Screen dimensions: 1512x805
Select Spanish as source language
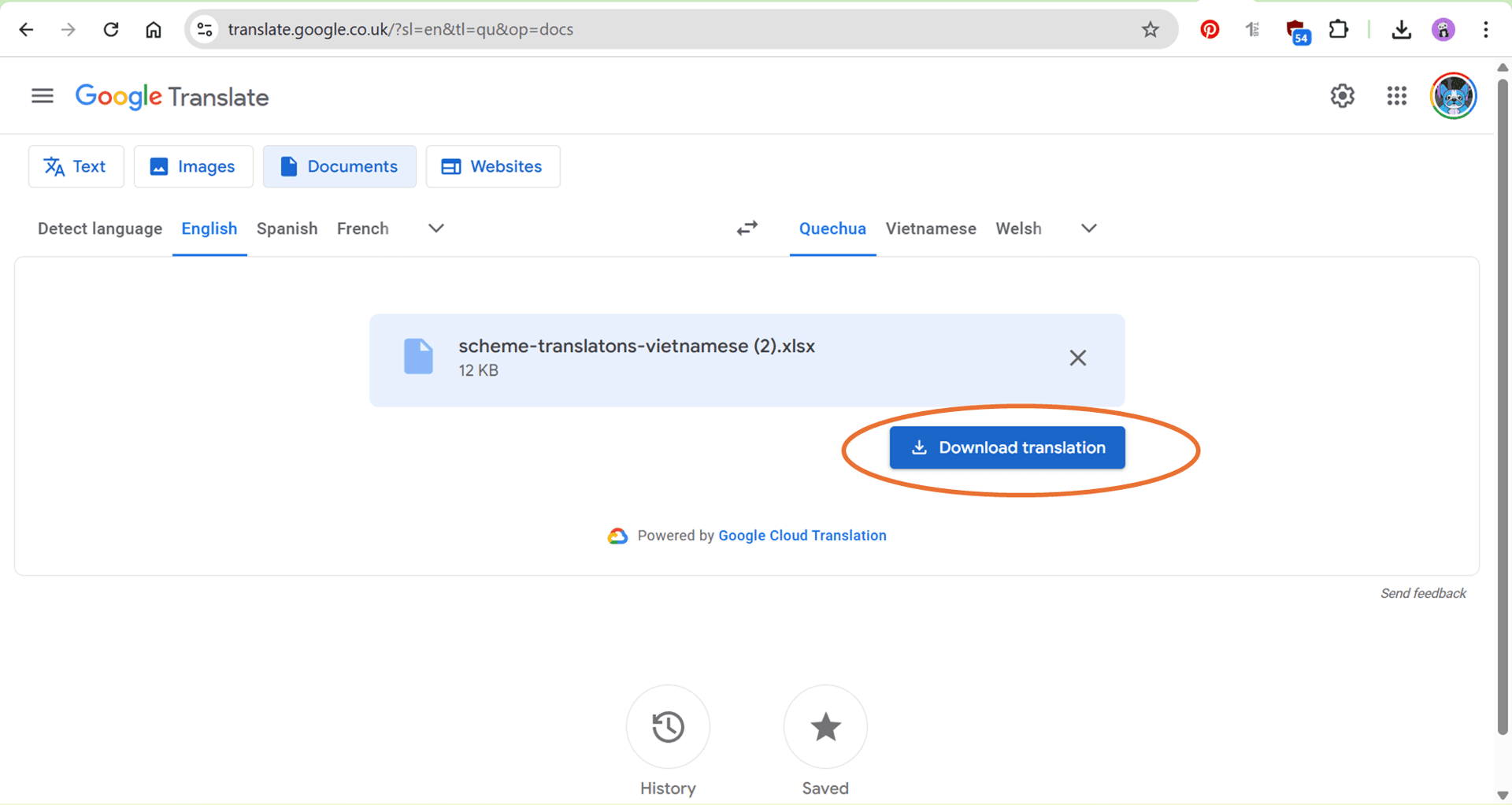tap(287, 228)
